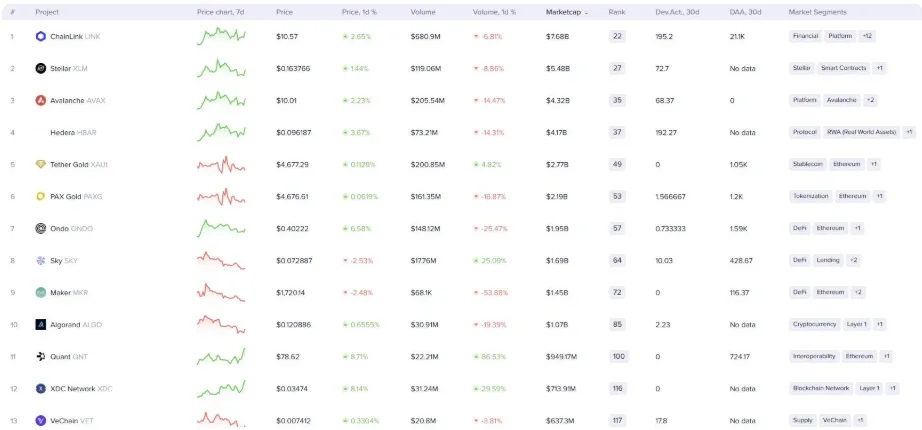
Task: Click Avalanche's Platform segment tag
Action: pos(804,101)
